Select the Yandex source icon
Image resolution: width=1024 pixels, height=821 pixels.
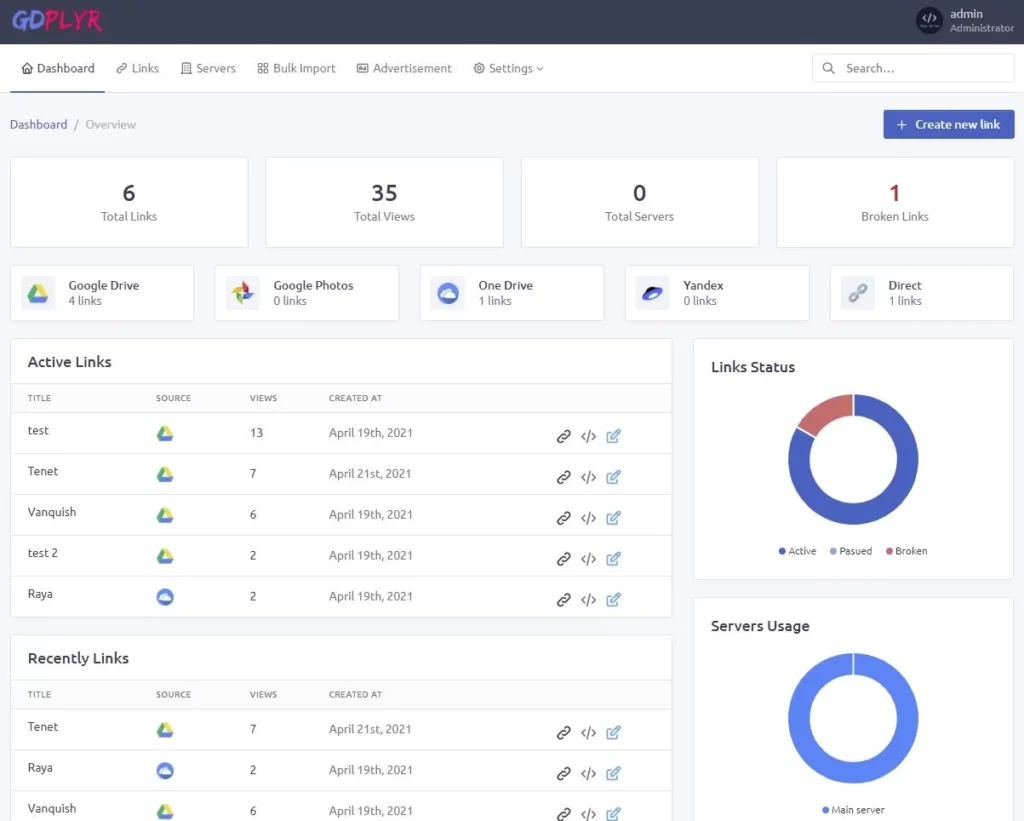(652, 292)
